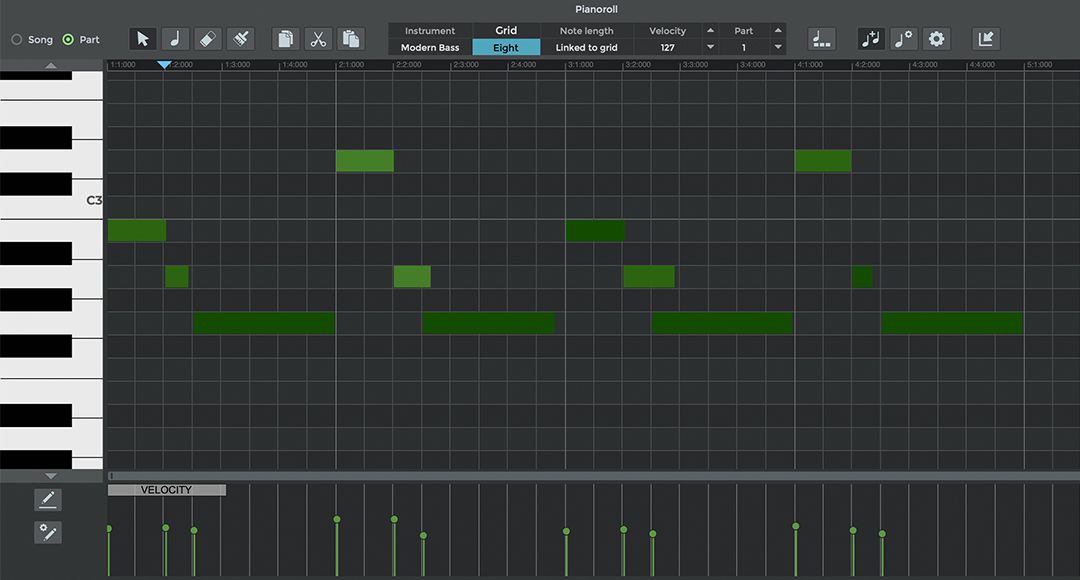This screenshot has width=1080, height=580.
Task: Decrease the Velocity value with down arrow
Action: point(710,47)
